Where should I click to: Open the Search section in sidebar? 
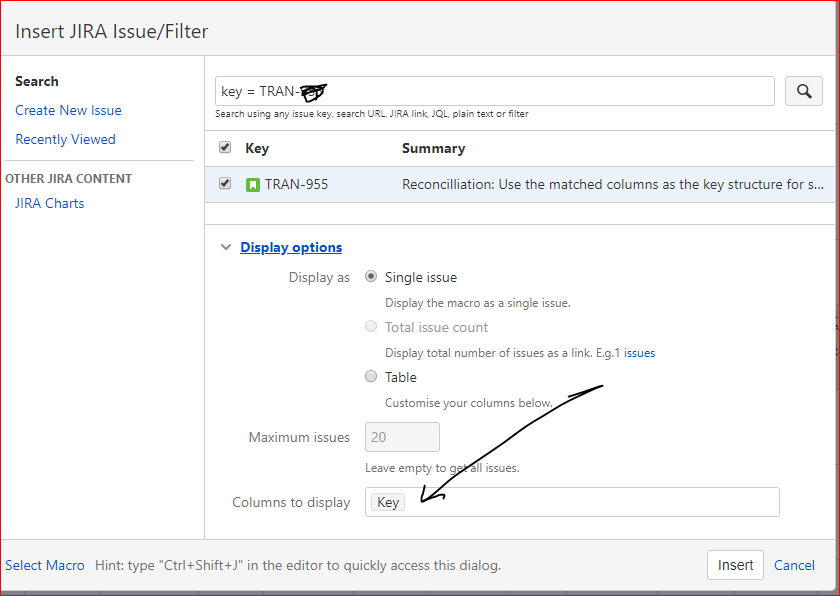(x=37, y=81)
